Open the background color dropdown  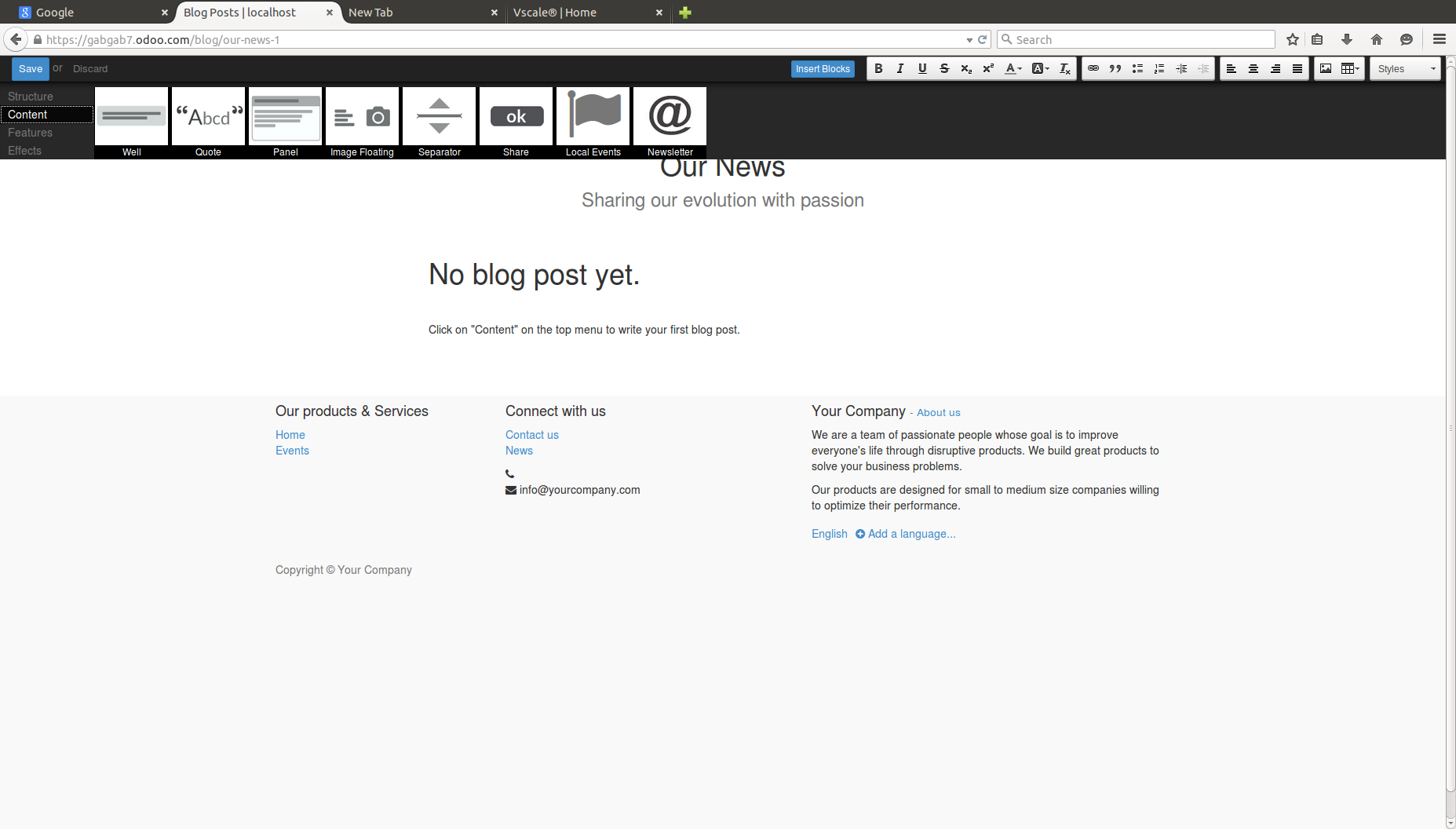click(x=1040, y=69)
